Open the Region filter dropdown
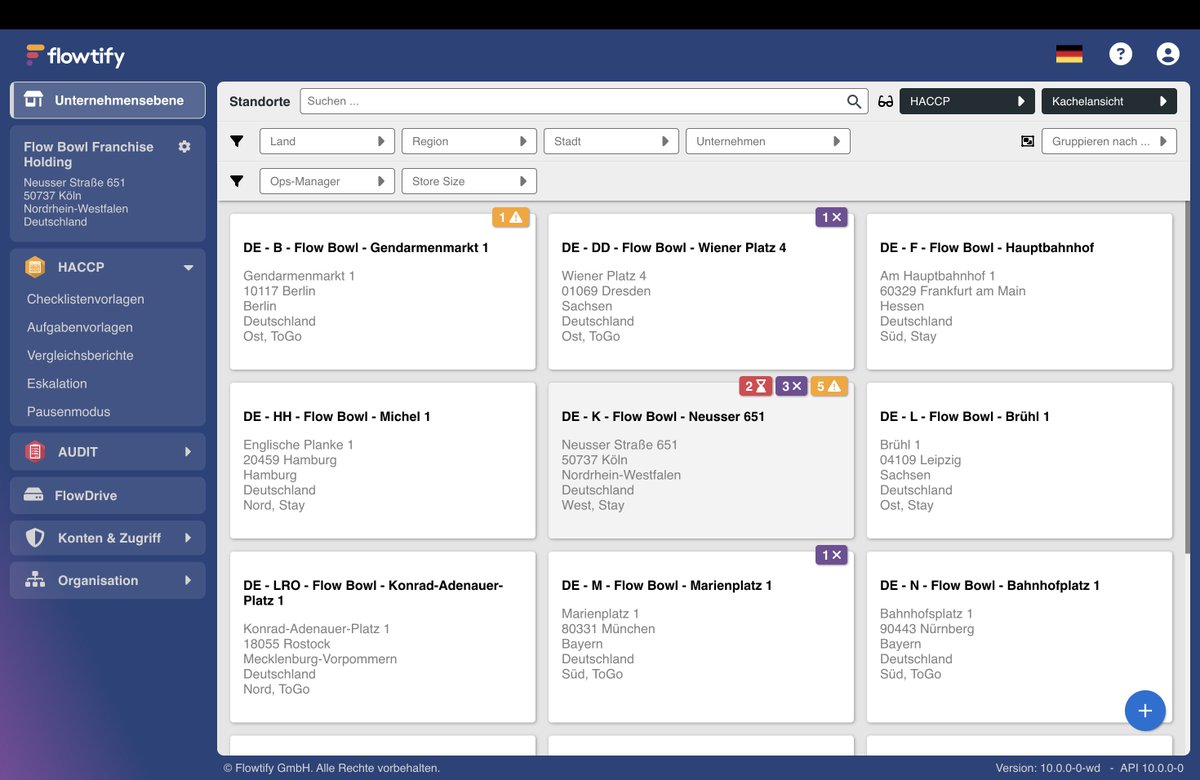 click(x=469, y=141)
